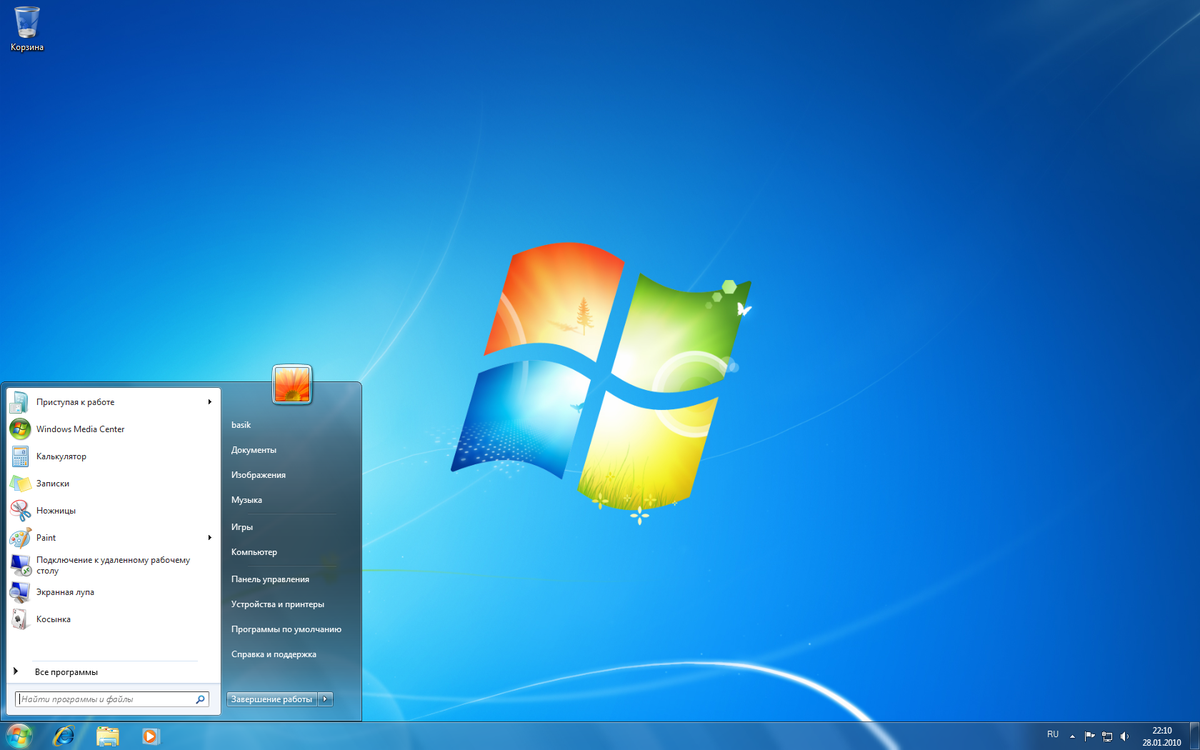Expand the Paint submenu arrow
Screen dimensions: 1200x750
[209, 537]
